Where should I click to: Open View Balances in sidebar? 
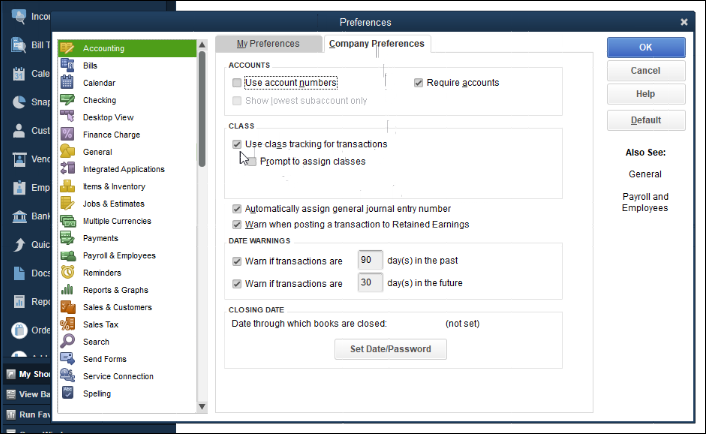coord(27,394)
